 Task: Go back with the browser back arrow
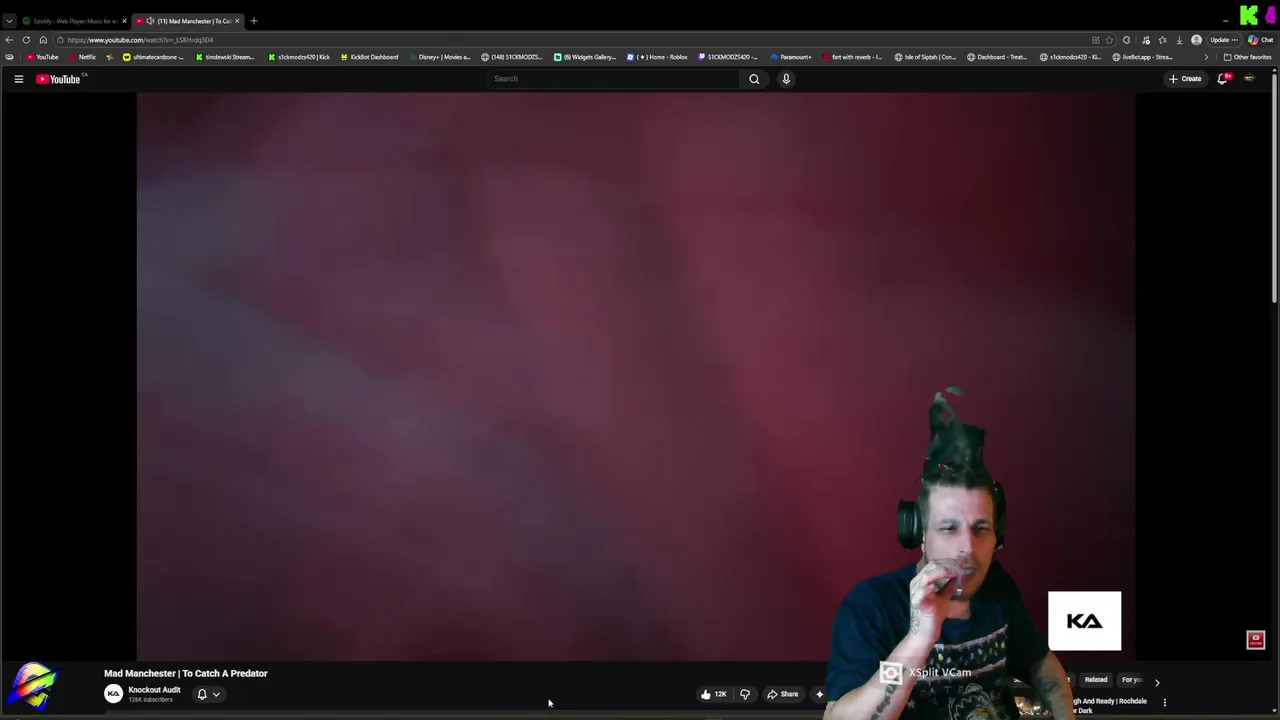(x=9, y=40)
